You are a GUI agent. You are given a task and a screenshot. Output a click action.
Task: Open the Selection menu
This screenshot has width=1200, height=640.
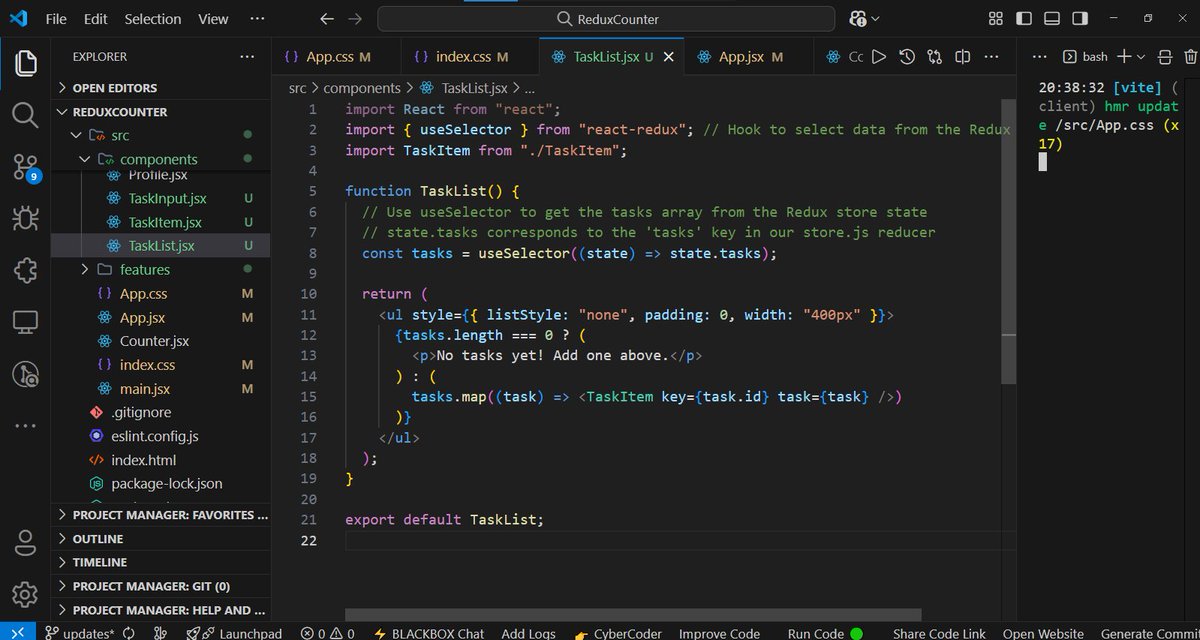click(x=153, y=19)
